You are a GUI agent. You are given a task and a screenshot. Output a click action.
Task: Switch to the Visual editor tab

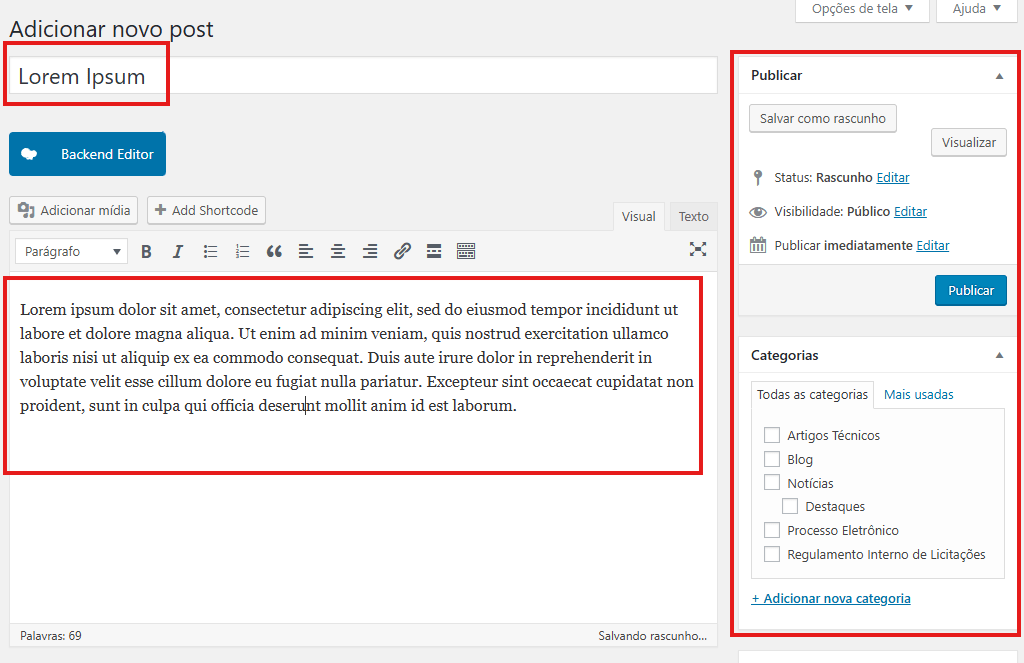pyautogui.click(x=638, y=217)
